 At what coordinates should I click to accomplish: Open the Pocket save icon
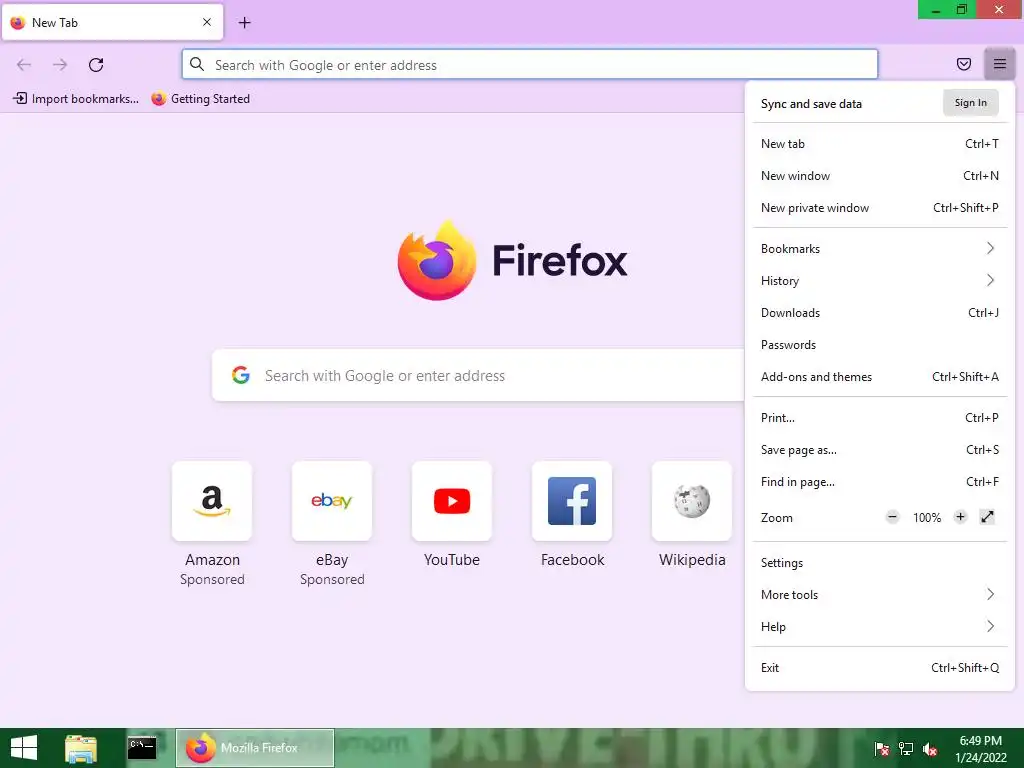tap(963, 64)
